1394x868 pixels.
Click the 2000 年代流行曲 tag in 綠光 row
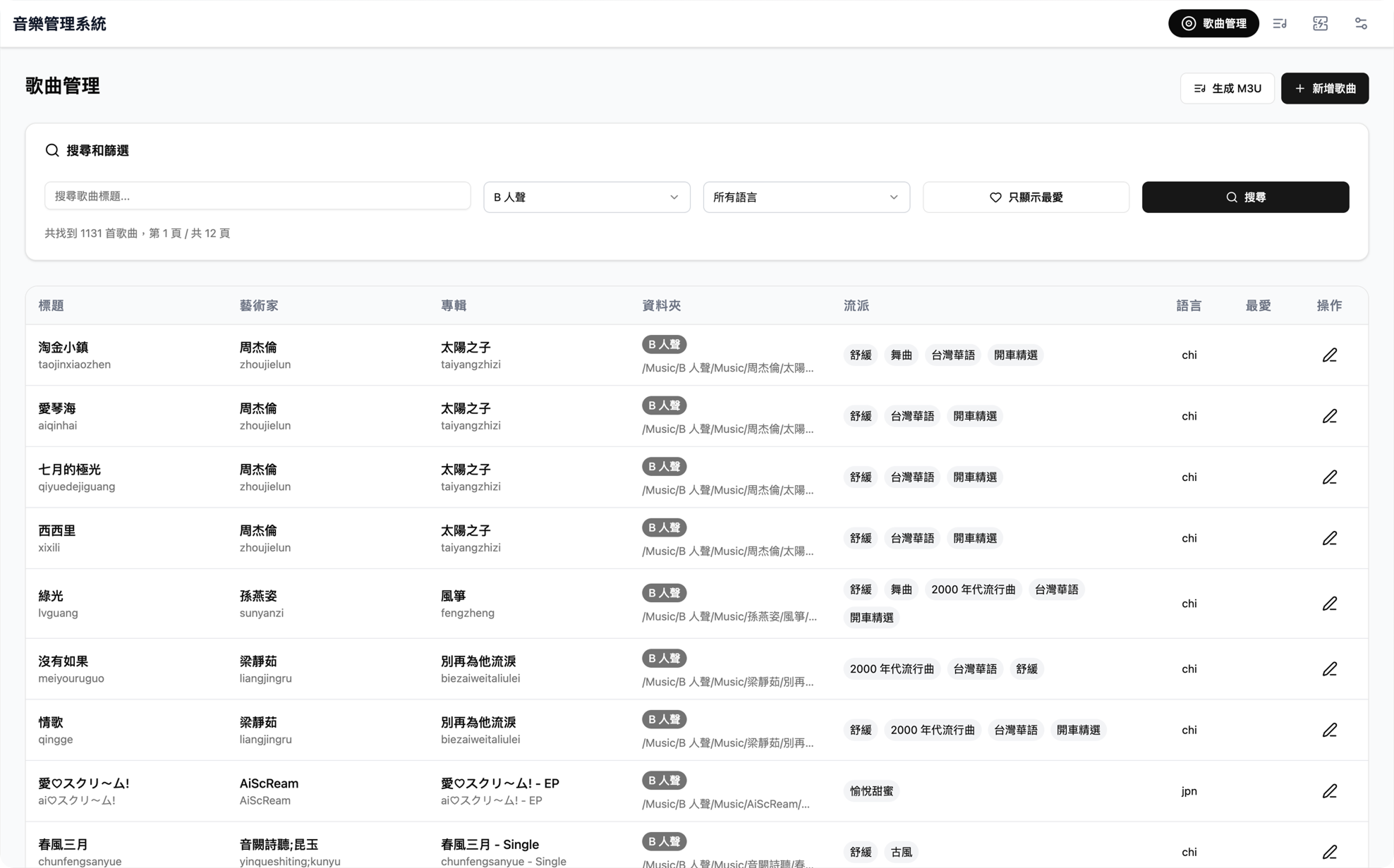pos(973,589)
